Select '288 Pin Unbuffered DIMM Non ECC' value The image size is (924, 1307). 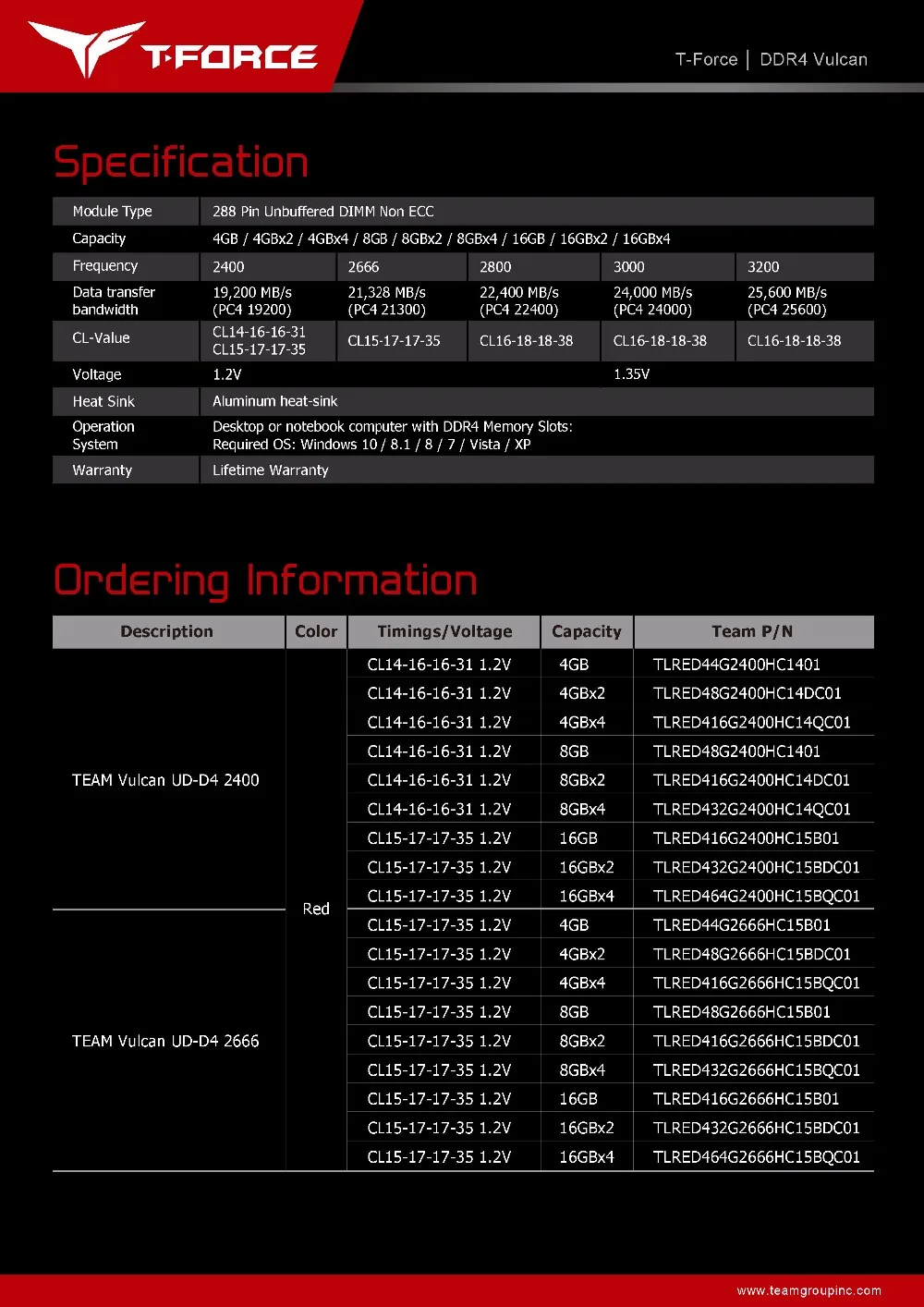click(x=323, y=211)
